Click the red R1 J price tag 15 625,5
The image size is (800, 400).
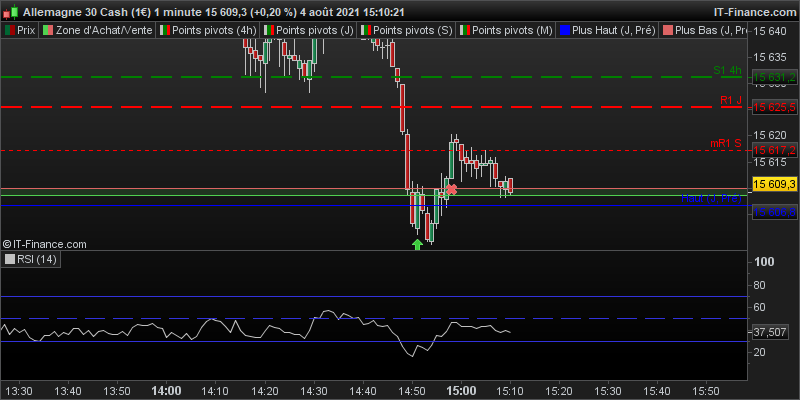[774, 107]
